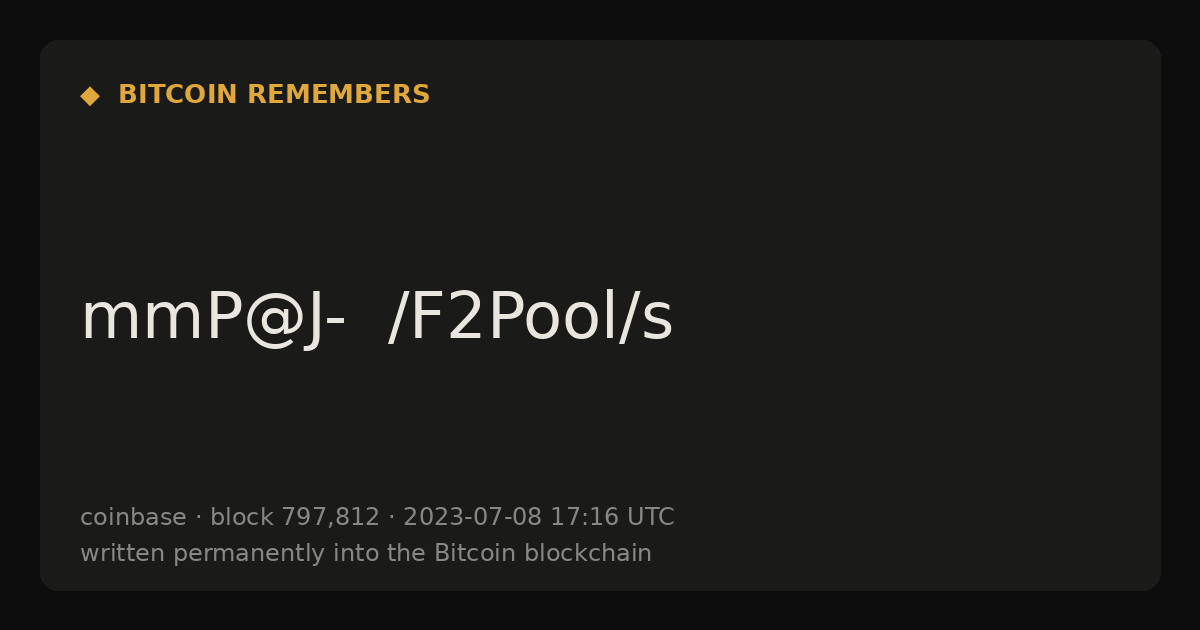Click the orange diamond icon
The width and height of the screenshot is (1200, 630).
pos(90,96)
